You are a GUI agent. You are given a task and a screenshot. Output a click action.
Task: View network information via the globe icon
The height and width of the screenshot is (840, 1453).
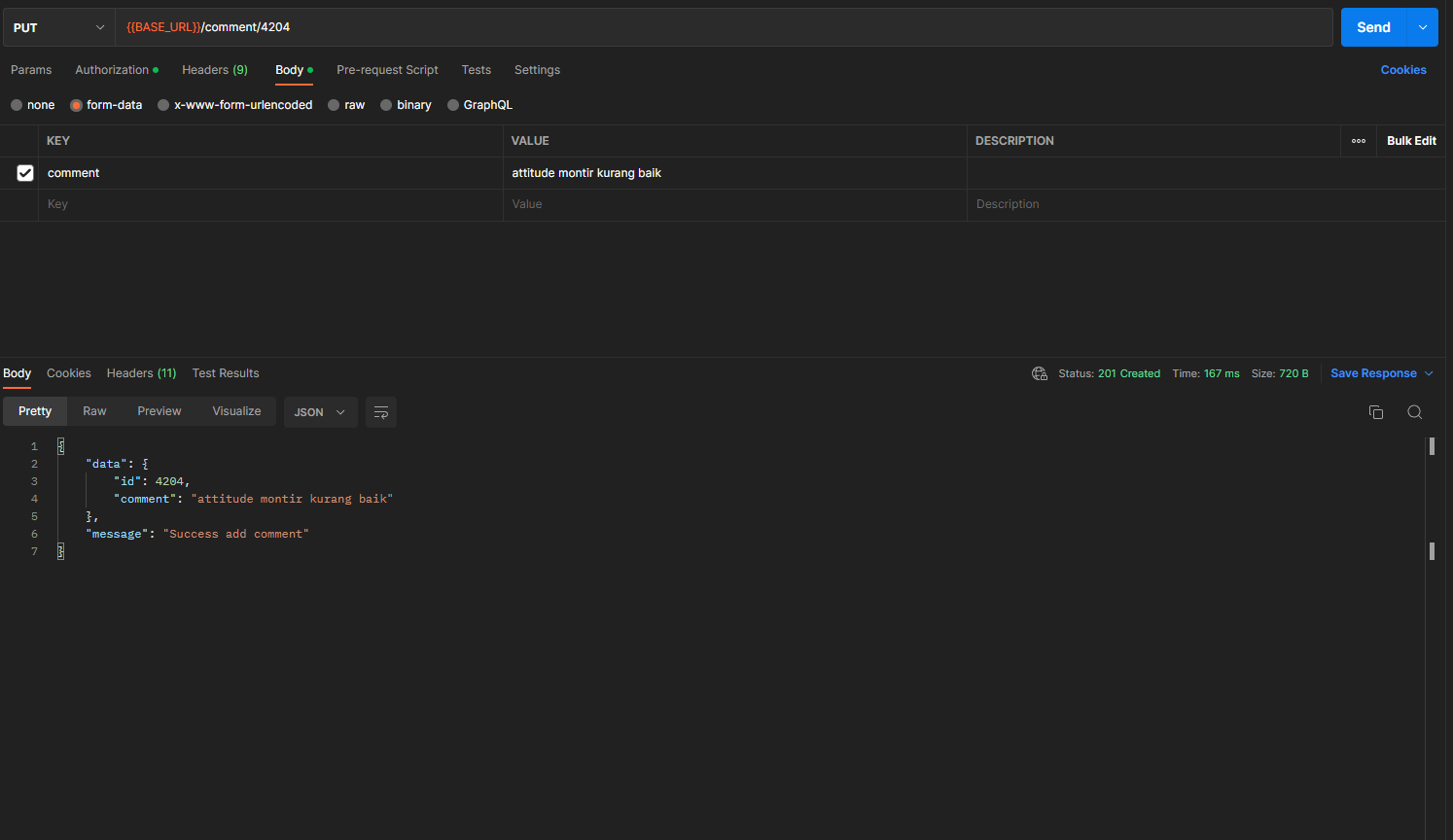(x=1039, y=372)
